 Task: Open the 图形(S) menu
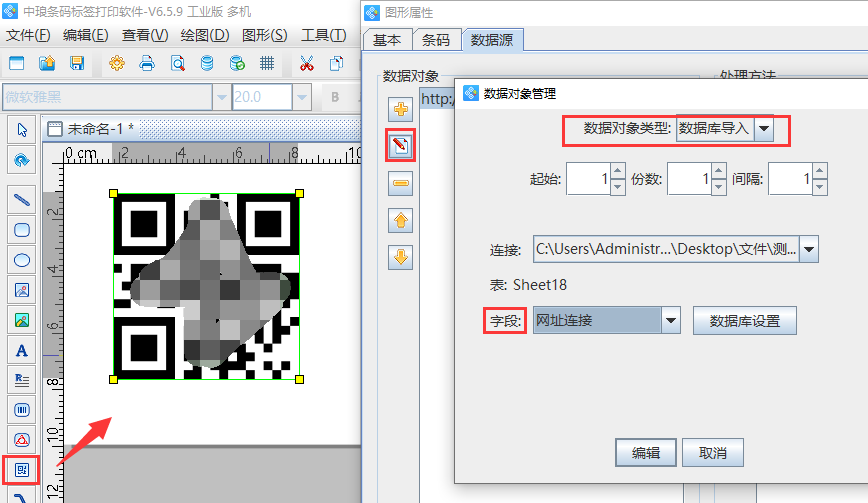point(265,35)
